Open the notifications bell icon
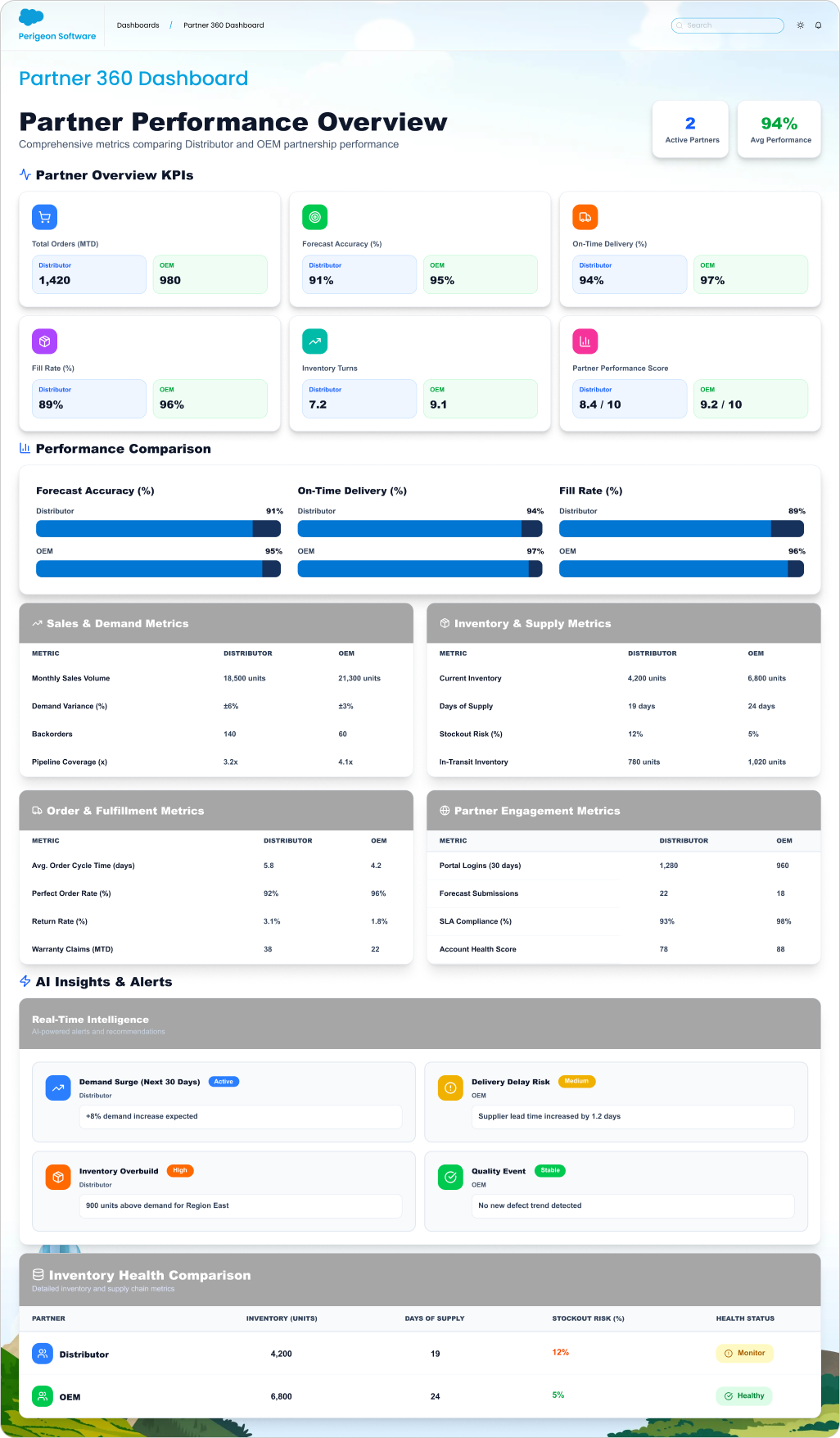 coord(818,25)
